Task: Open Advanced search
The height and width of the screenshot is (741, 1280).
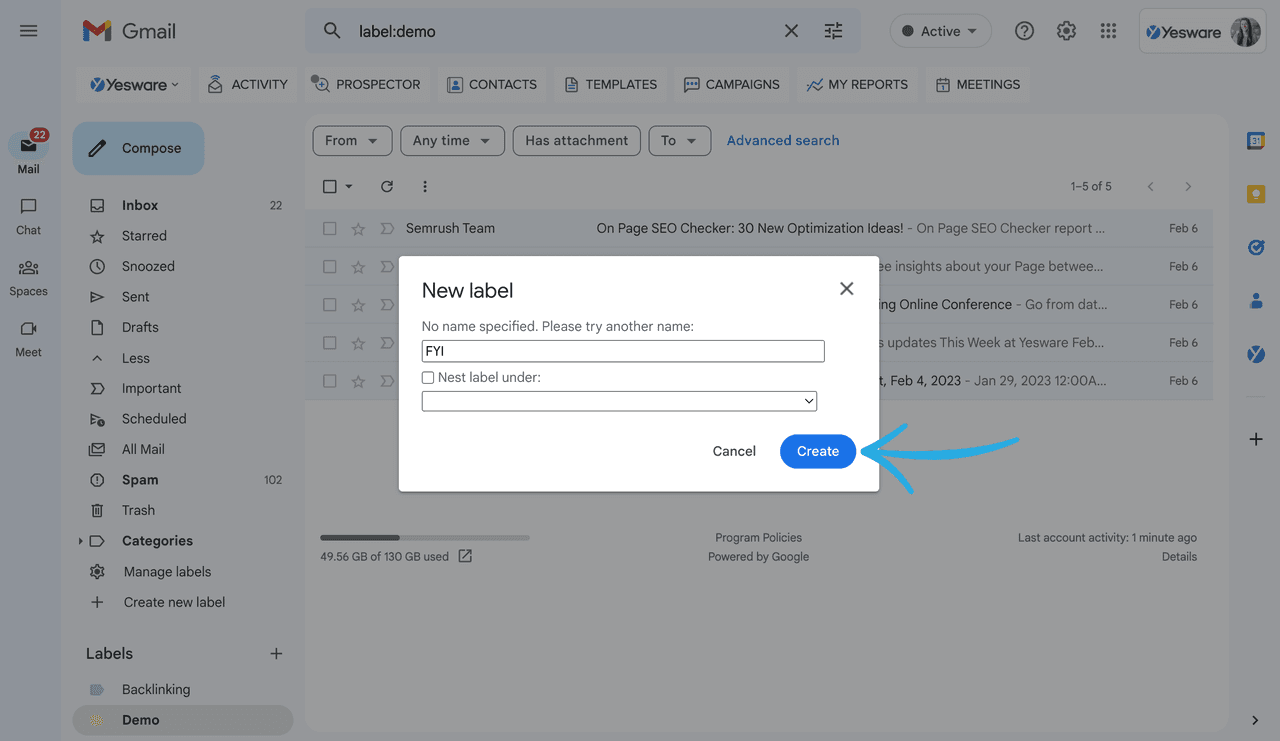Action: pyautogui.click(x=783, y=140)
